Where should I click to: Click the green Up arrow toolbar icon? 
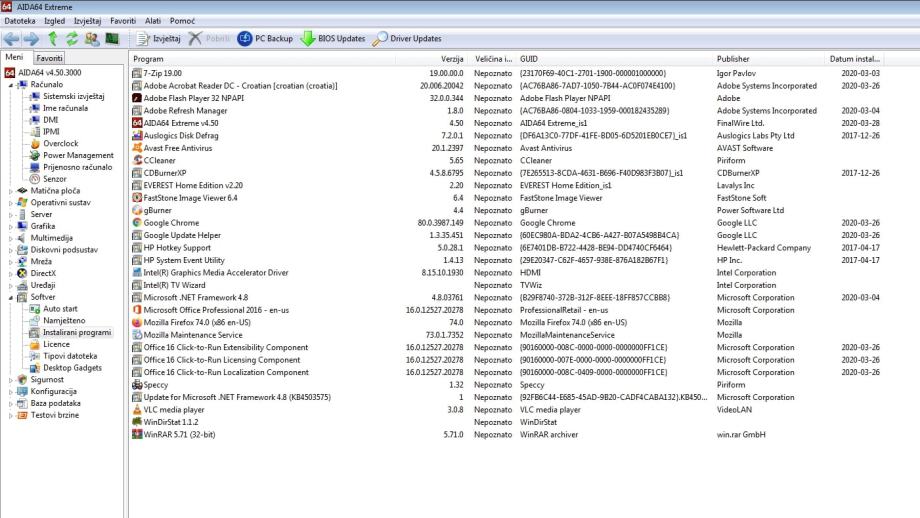click(53, 39)
